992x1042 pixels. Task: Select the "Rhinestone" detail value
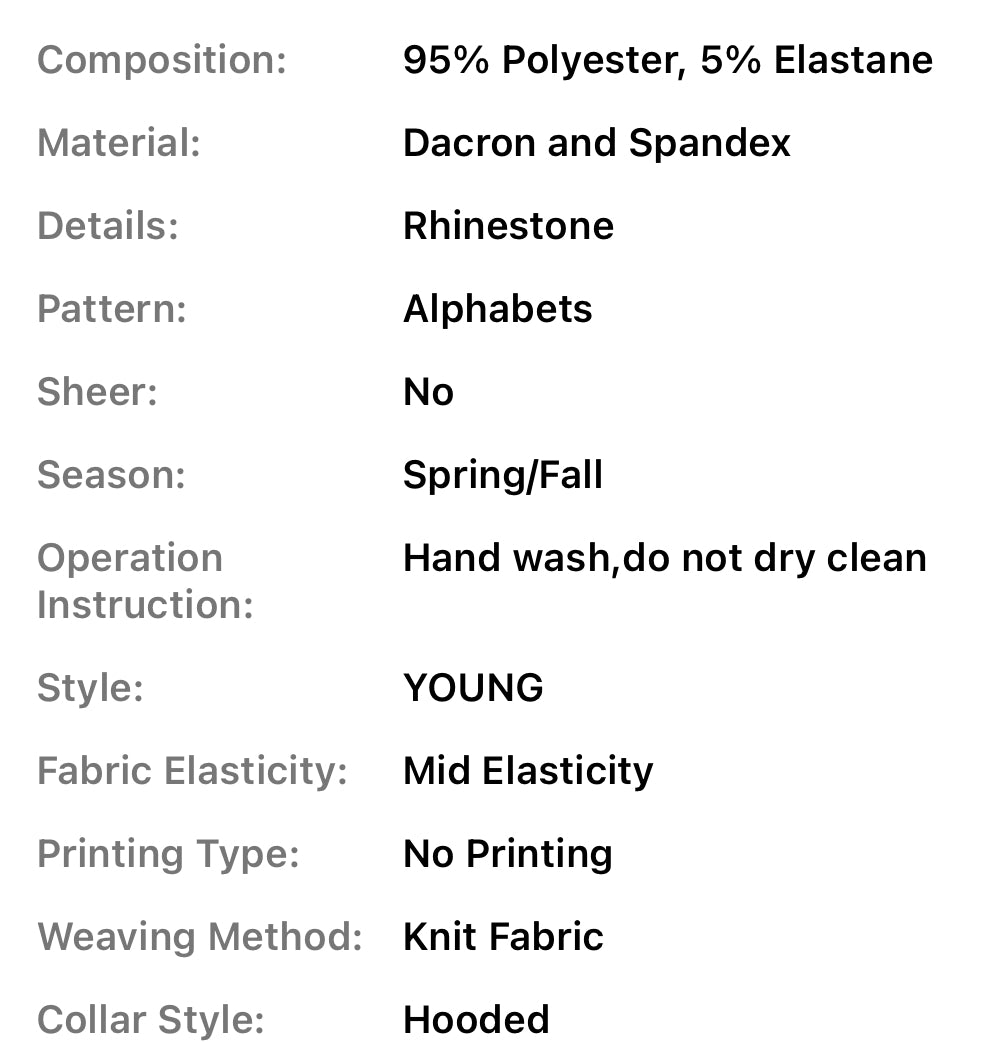point(508,226)
